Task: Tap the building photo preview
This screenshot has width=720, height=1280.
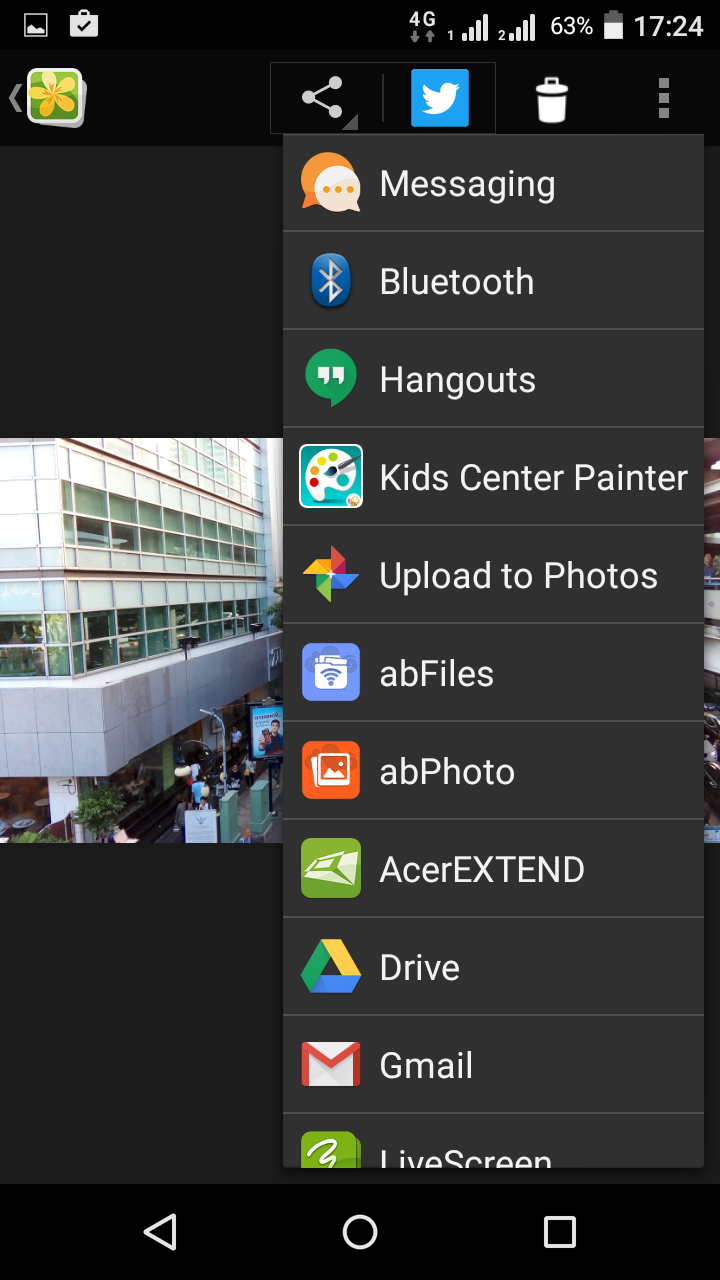Action: point(140,640)
